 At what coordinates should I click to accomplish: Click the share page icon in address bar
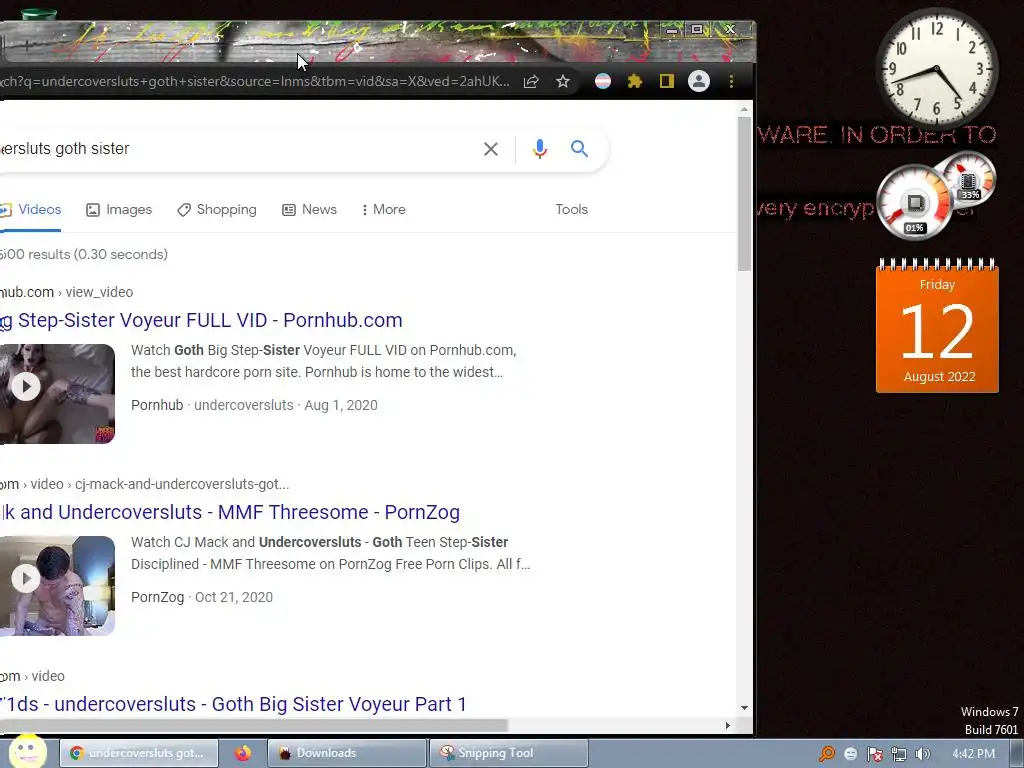[x=531, y=81]
